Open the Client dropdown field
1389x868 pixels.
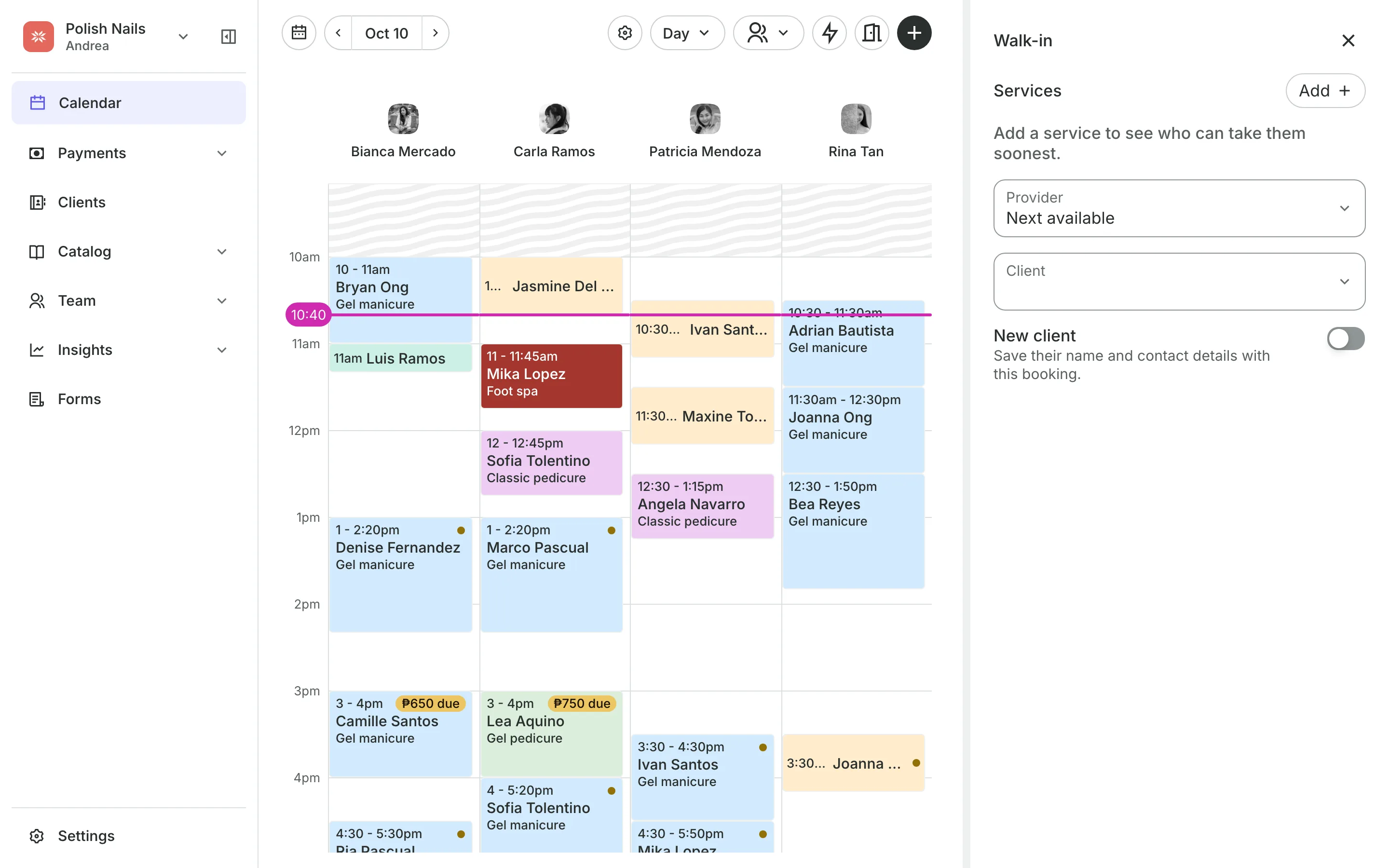pyautogui.click(x=1179, y=281)
